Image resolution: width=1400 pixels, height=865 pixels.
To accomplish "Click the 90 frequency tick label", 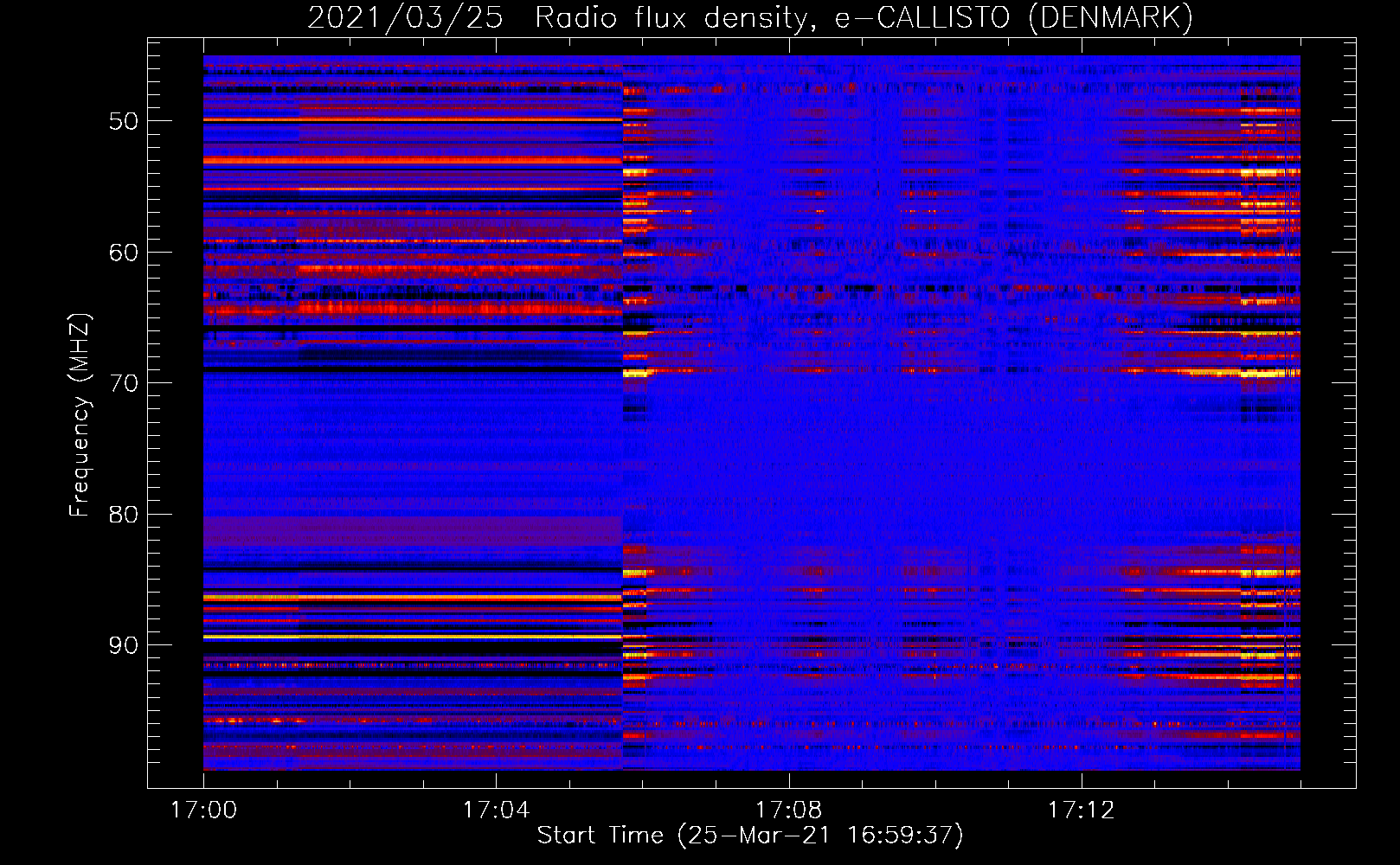I will pos(124,646).
